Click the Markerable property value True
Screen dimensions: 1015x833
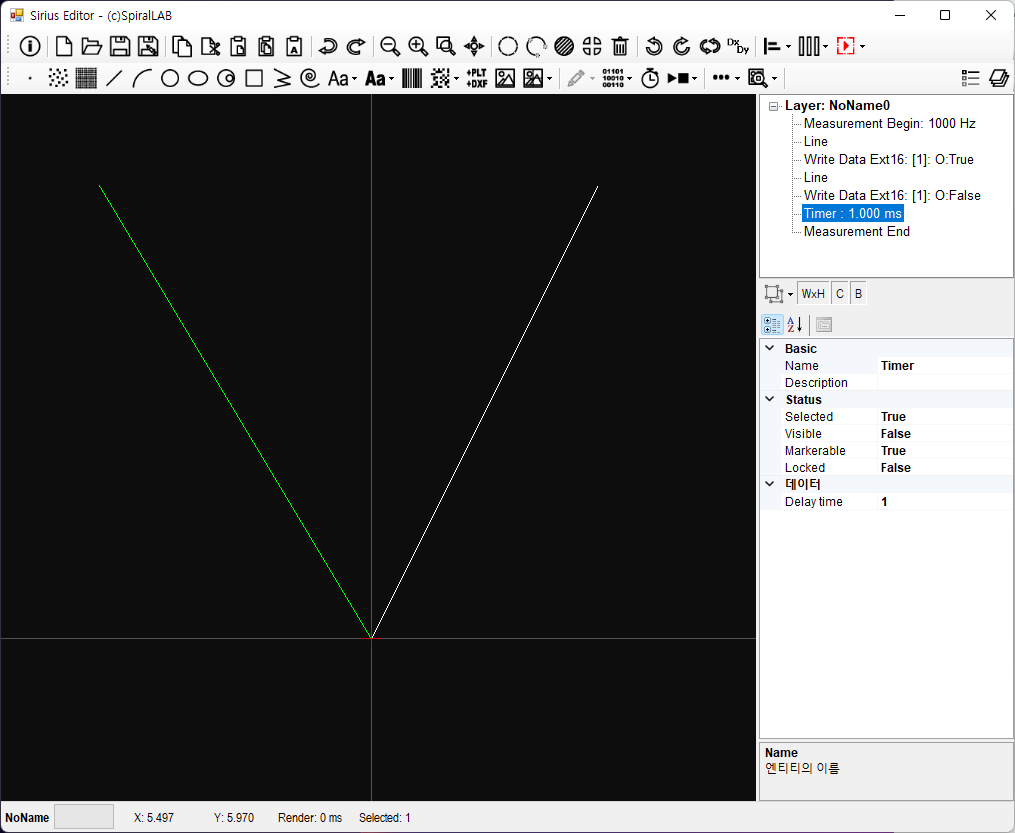[944, 450]
